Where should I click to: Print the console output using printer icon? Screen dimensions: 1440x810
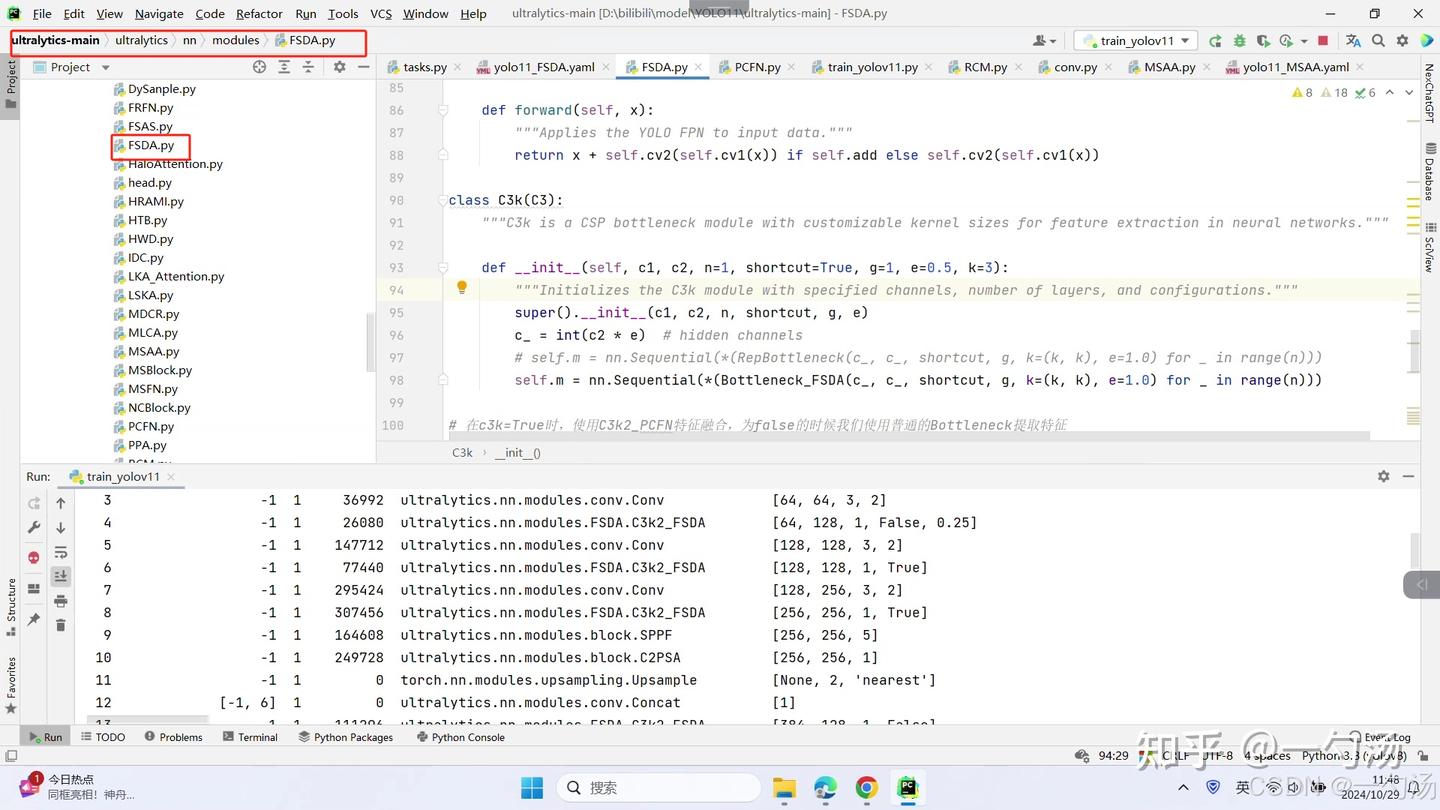coord(61,601)
